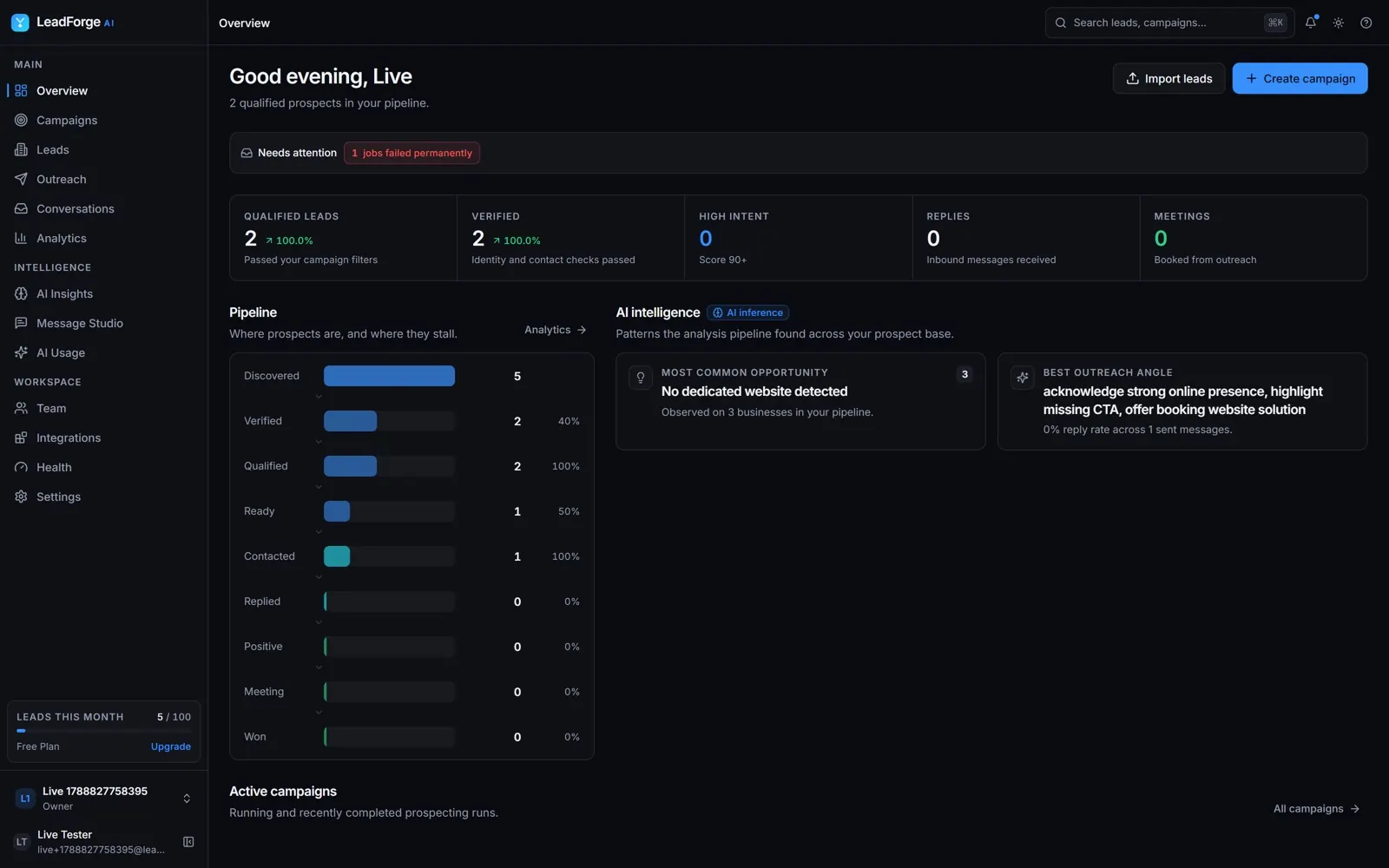Click the Outreach paper-plane icon
This screenshot has width=1389, height=868.
tap(21, 179)
